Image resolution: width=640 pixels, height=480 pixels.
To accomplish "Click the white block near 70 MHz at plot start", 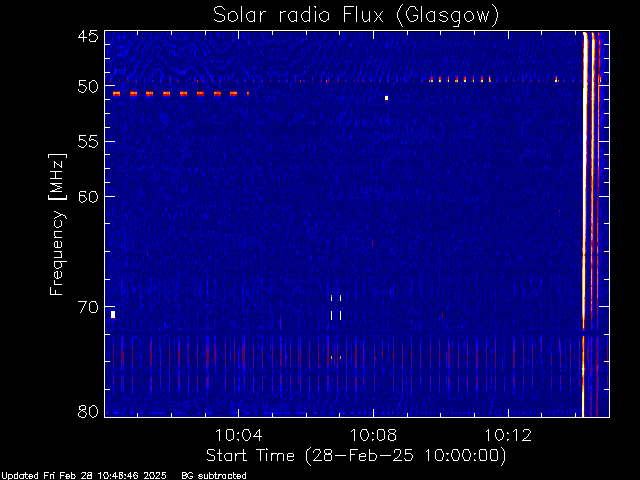I will click(113, 315).
